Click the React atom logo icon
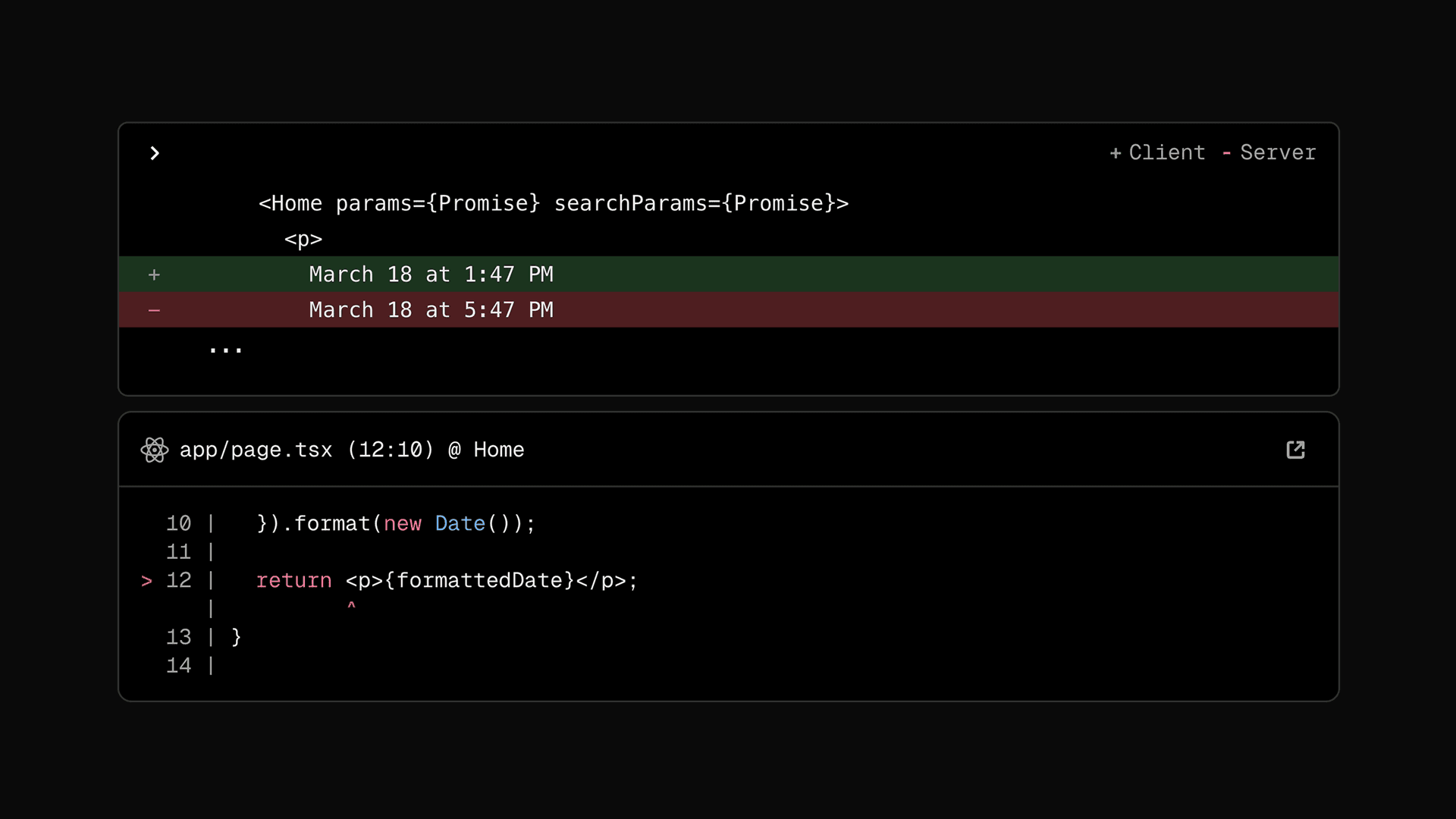 (155, 450)
